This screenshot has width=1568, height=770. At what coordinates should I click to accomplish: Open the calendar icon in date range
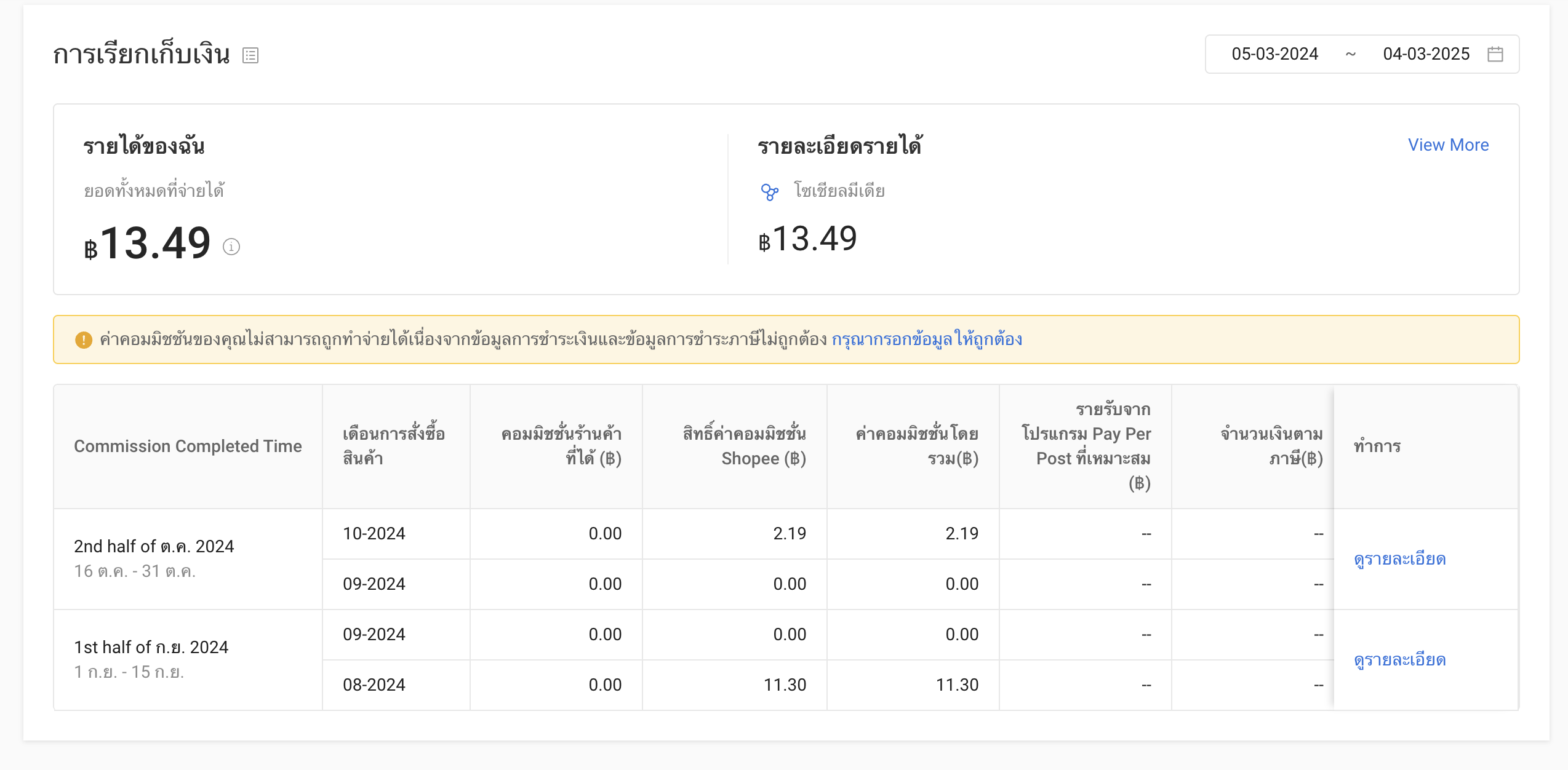(1495, 54)
